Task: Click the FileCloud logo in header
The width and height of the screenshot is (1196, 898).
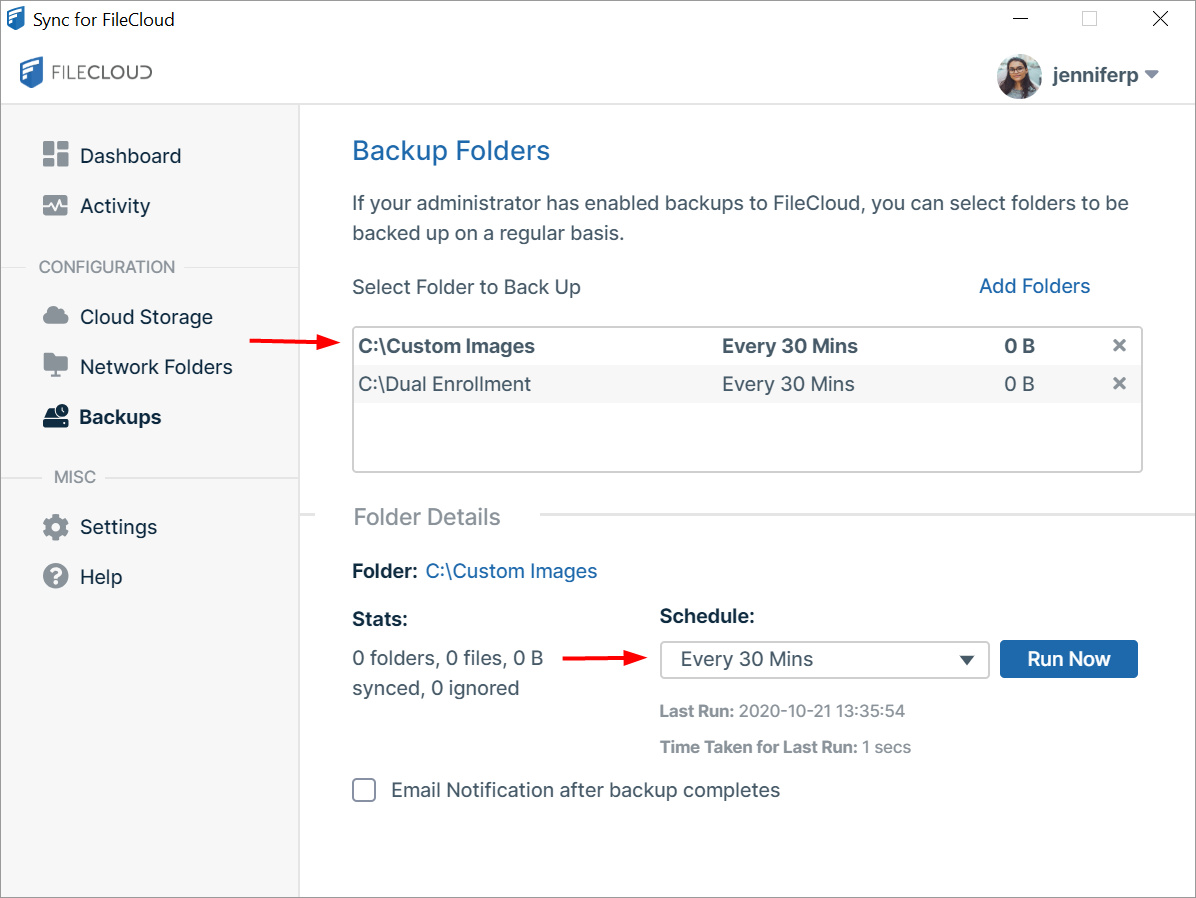Action: pyautogui.click(x=86, y=72)
